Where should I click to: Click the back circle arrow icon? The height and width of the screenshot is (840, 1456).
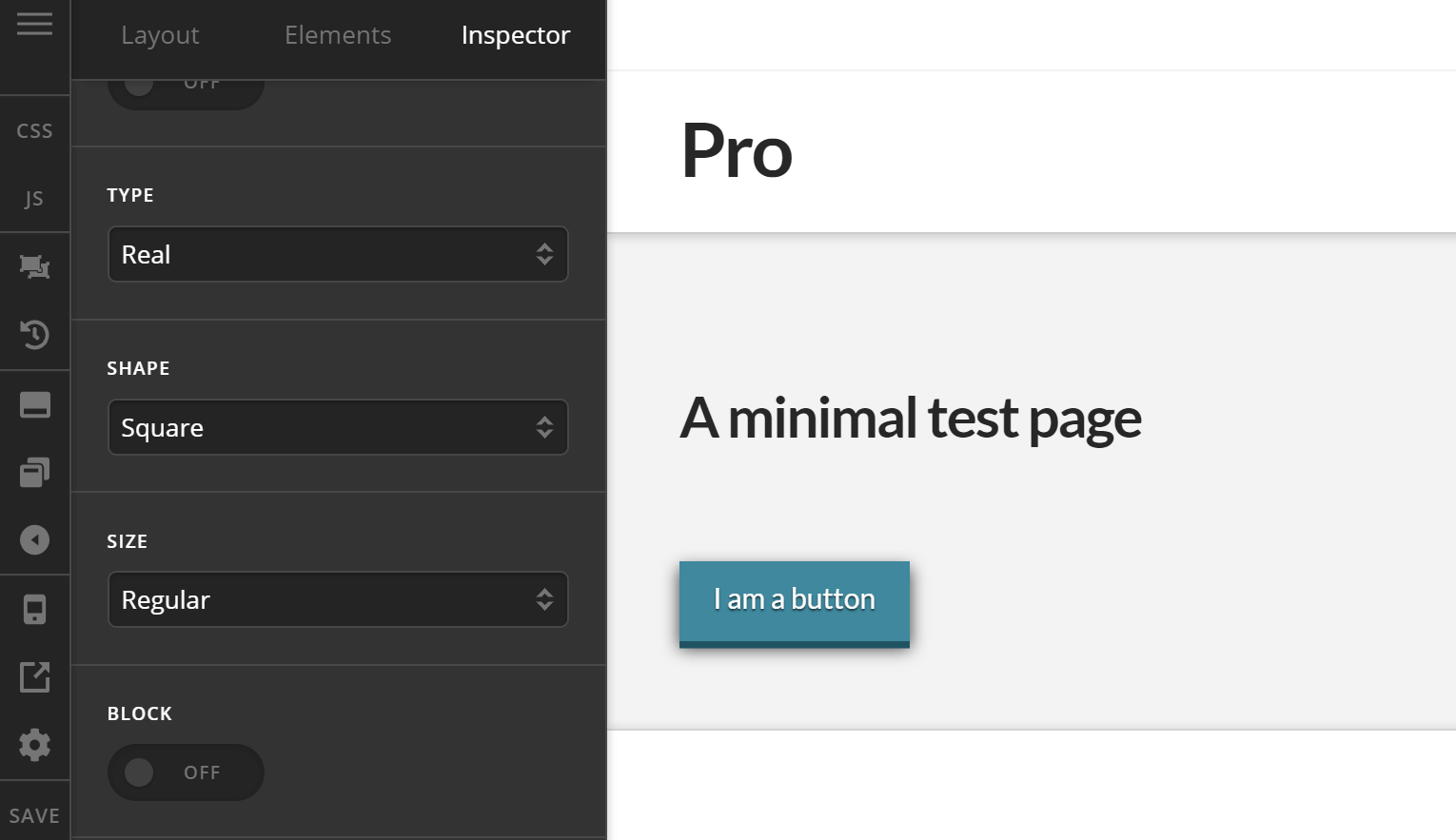coord(35,539)
